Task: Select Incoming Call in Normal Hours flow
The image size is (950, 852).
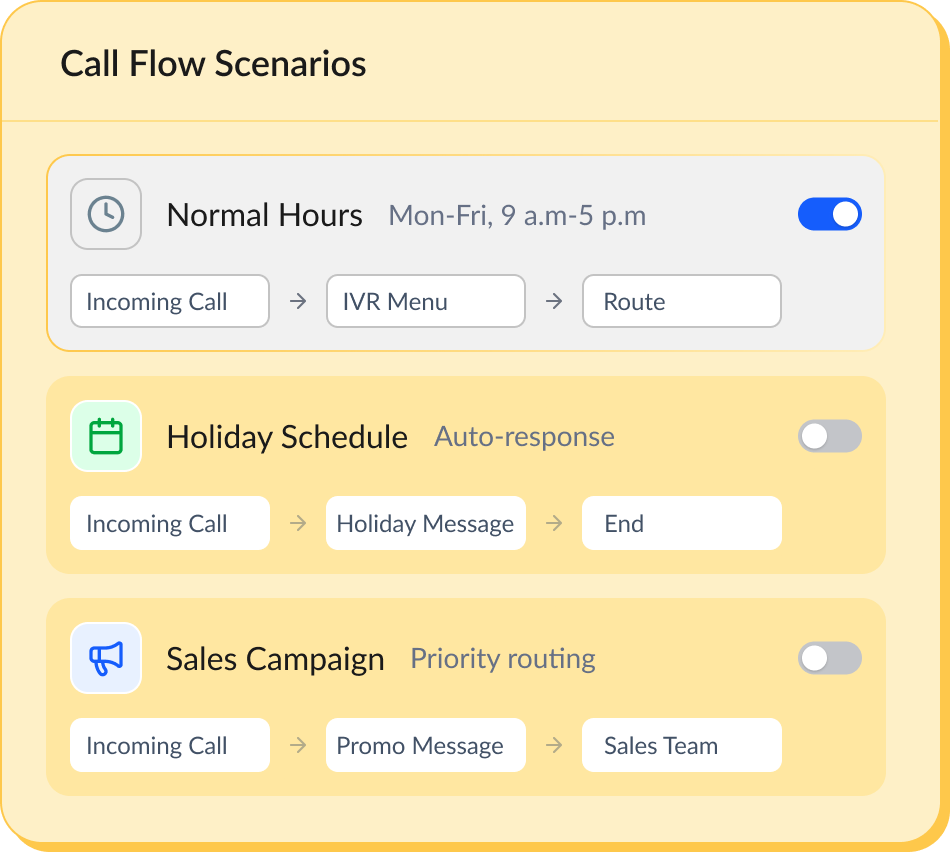Action: (169, 301)
